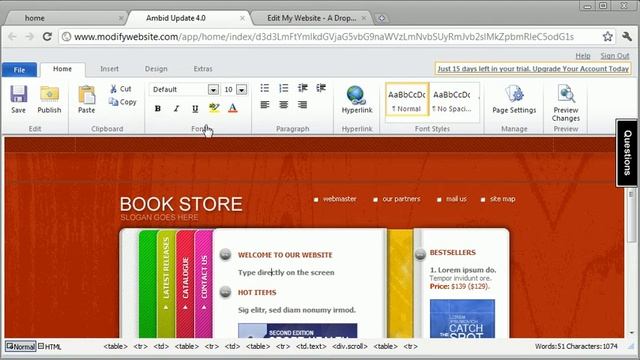Go back in the browser
This screenshot has height=360, width=640.
tap(12, 37)
